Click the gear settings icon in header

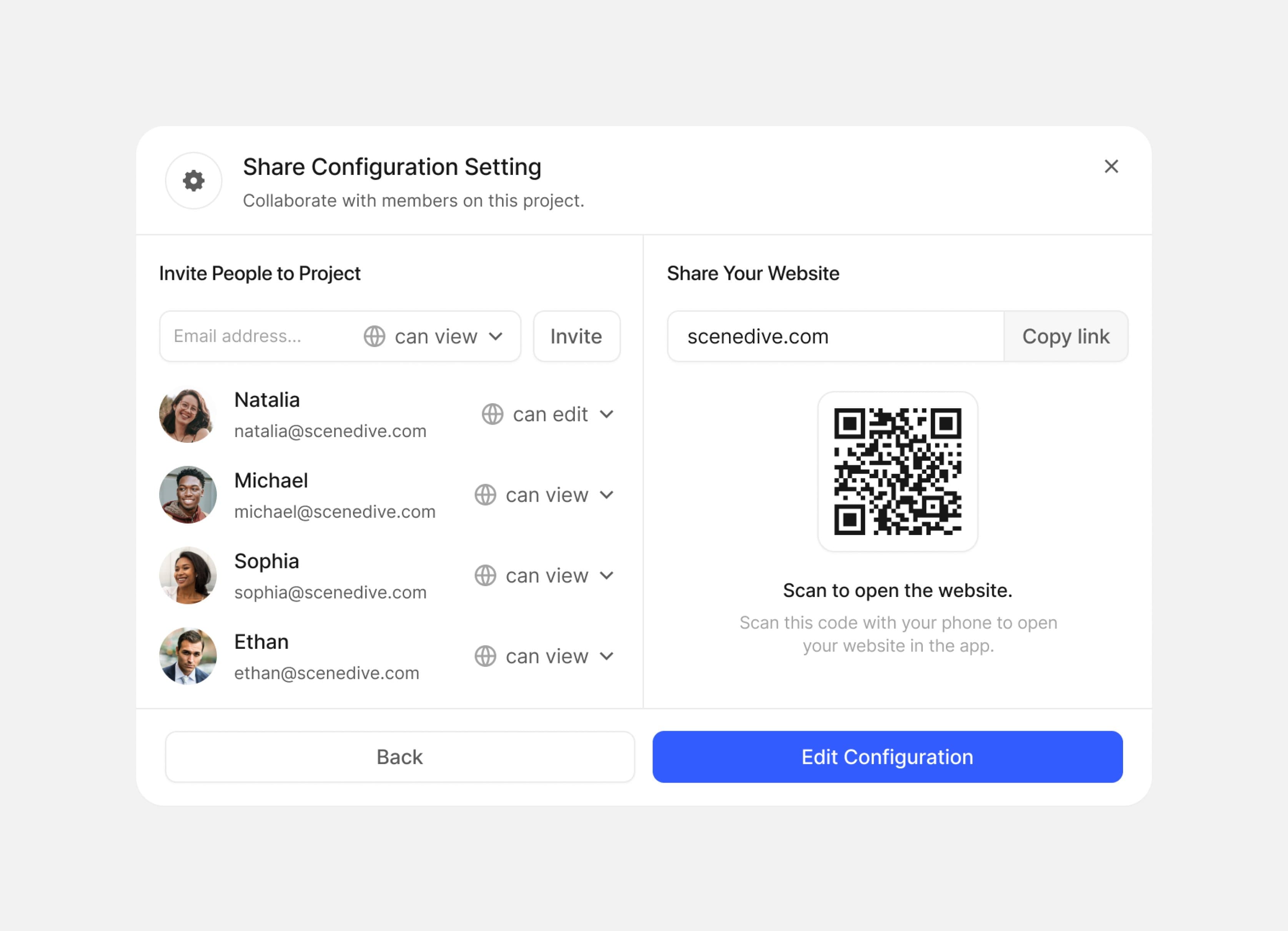pyautogui.click(x=194, y=181)
